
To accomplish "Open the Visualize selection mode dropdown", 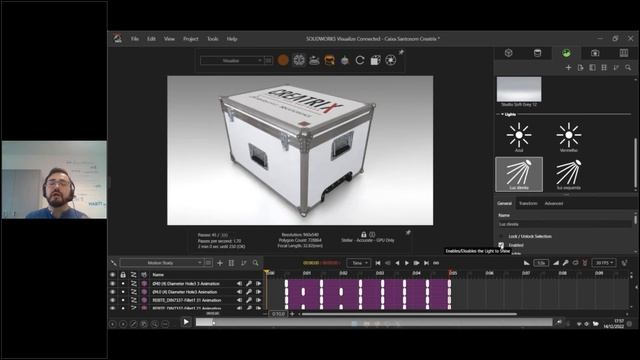I will pos(231,60).
